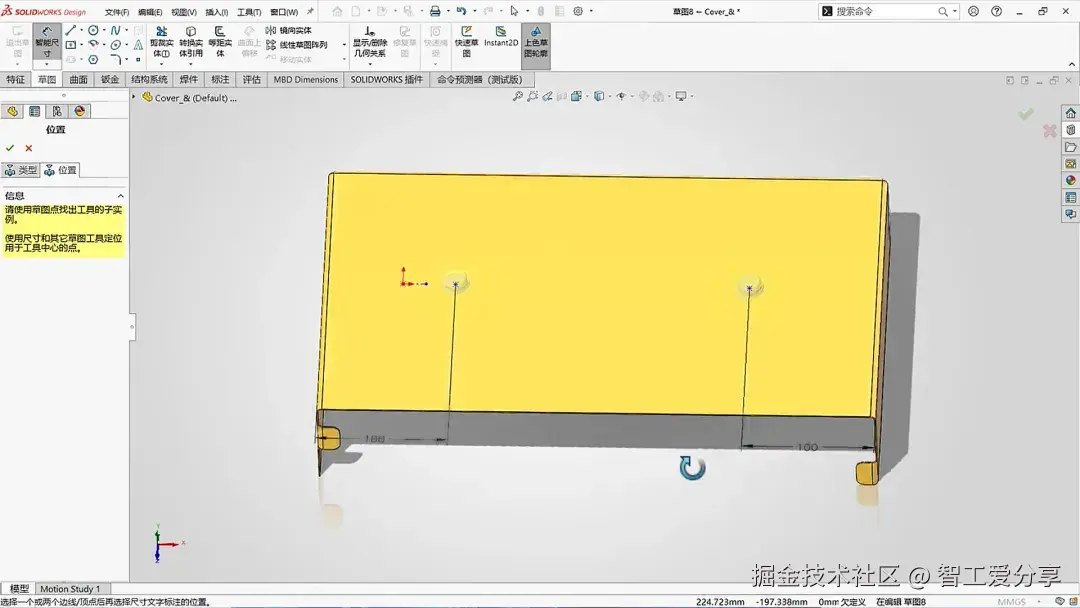Click the Help question mark icon
The width and height of the screenshot is (1080, 608).
[996, 11]
